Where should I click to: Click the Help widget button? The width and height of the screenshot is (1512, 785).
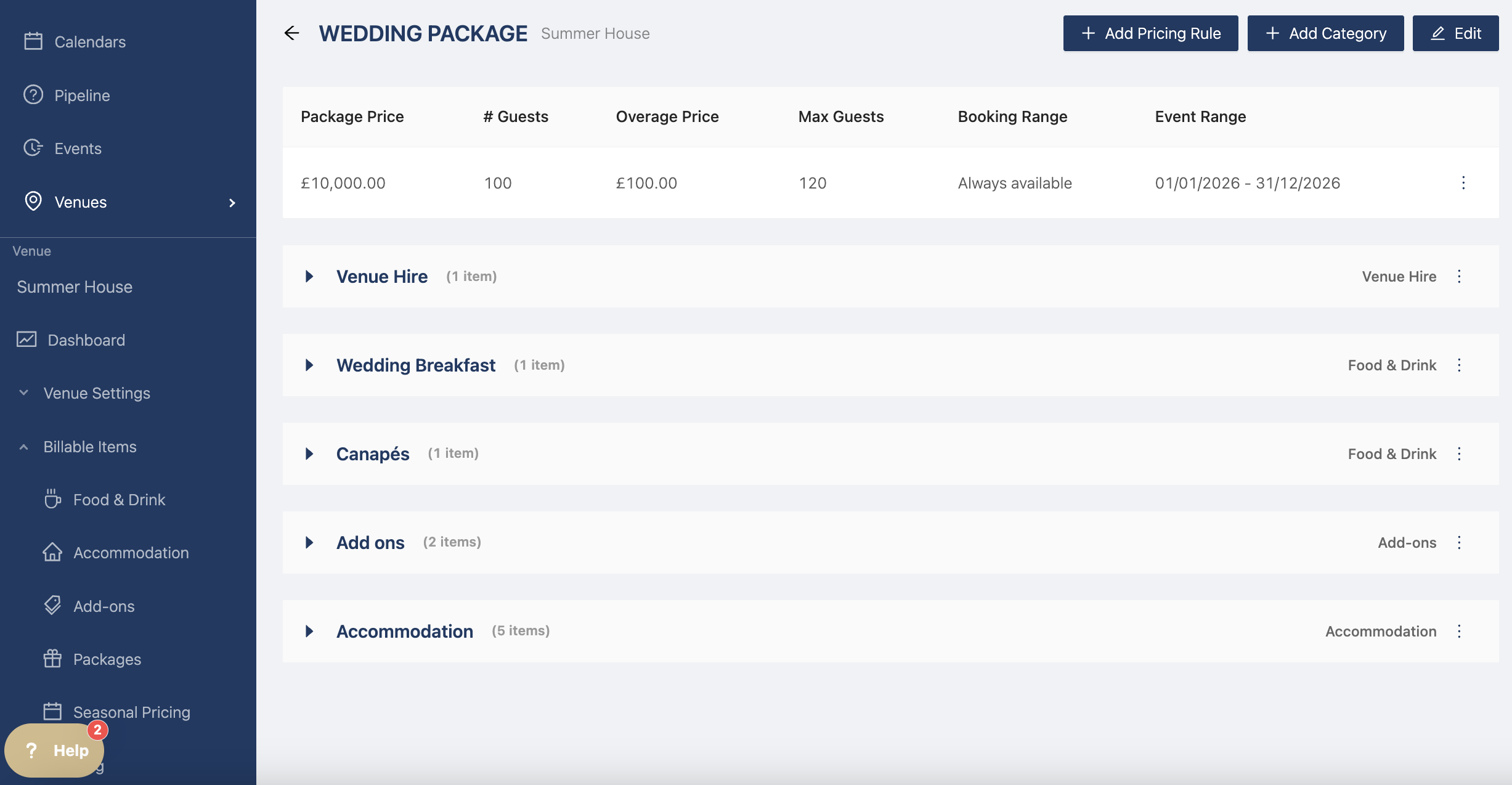[x=54, y=750]
